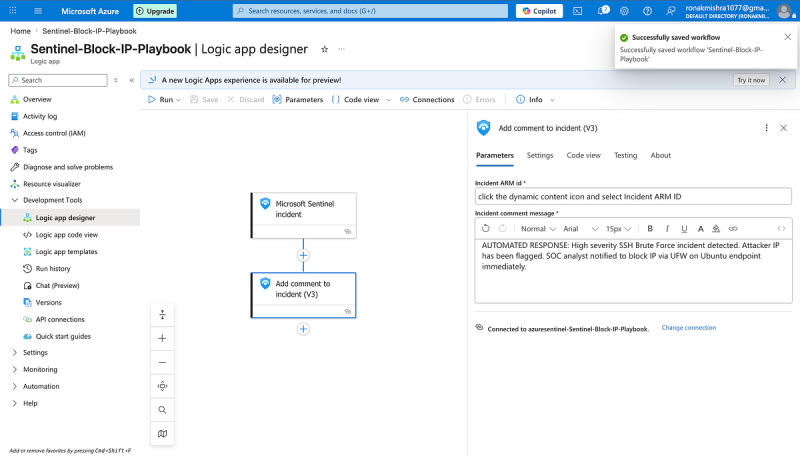800x456 pixels.
Task: Open portal settings gear
Action: (624, 11)
